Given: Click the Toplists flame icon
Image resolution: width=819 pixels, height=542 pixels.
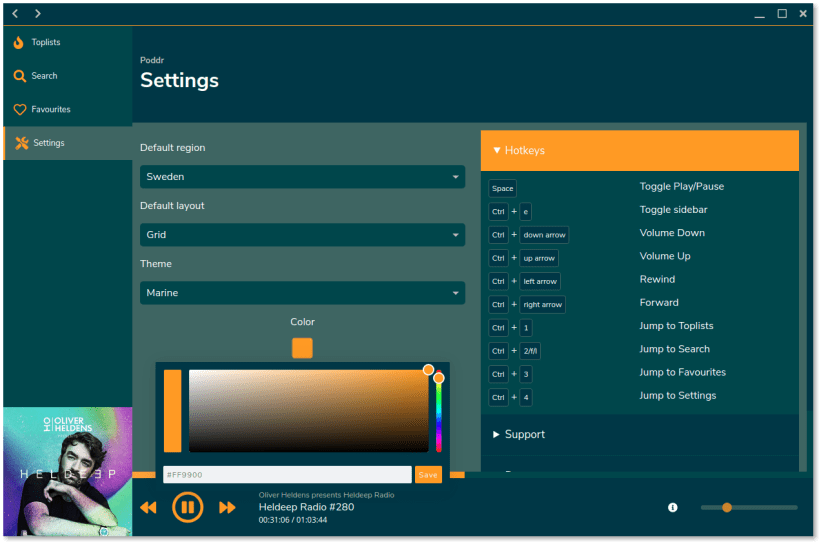Looking at the screenshot, I should 19,42.
